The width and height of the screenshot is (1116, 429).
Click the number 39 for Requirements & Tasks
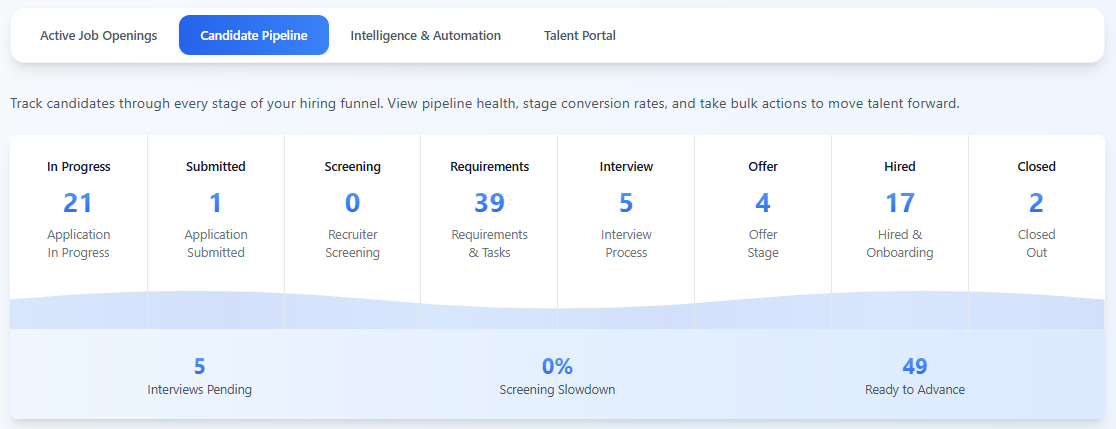click(489, 203)
